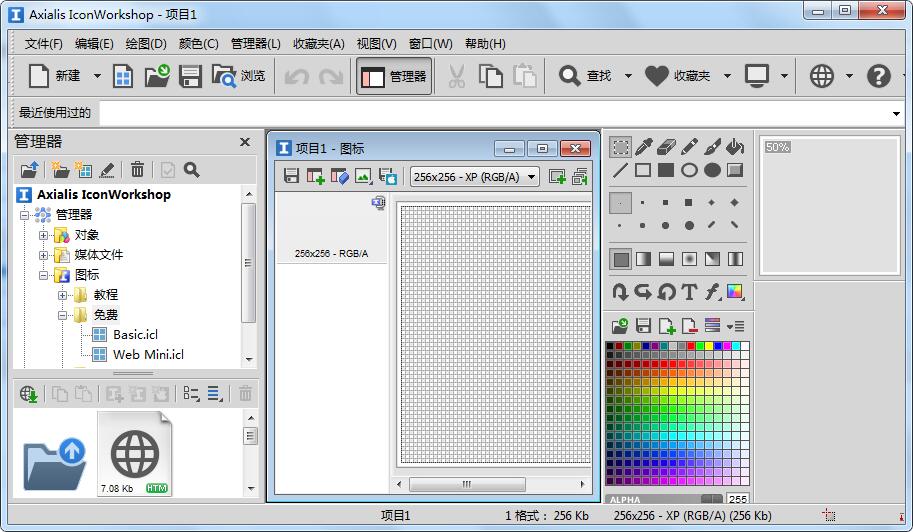The width and height of the screenshot is (913, 532).
Task: Toggle the 管理器 manager panel button
Action: 394,76
